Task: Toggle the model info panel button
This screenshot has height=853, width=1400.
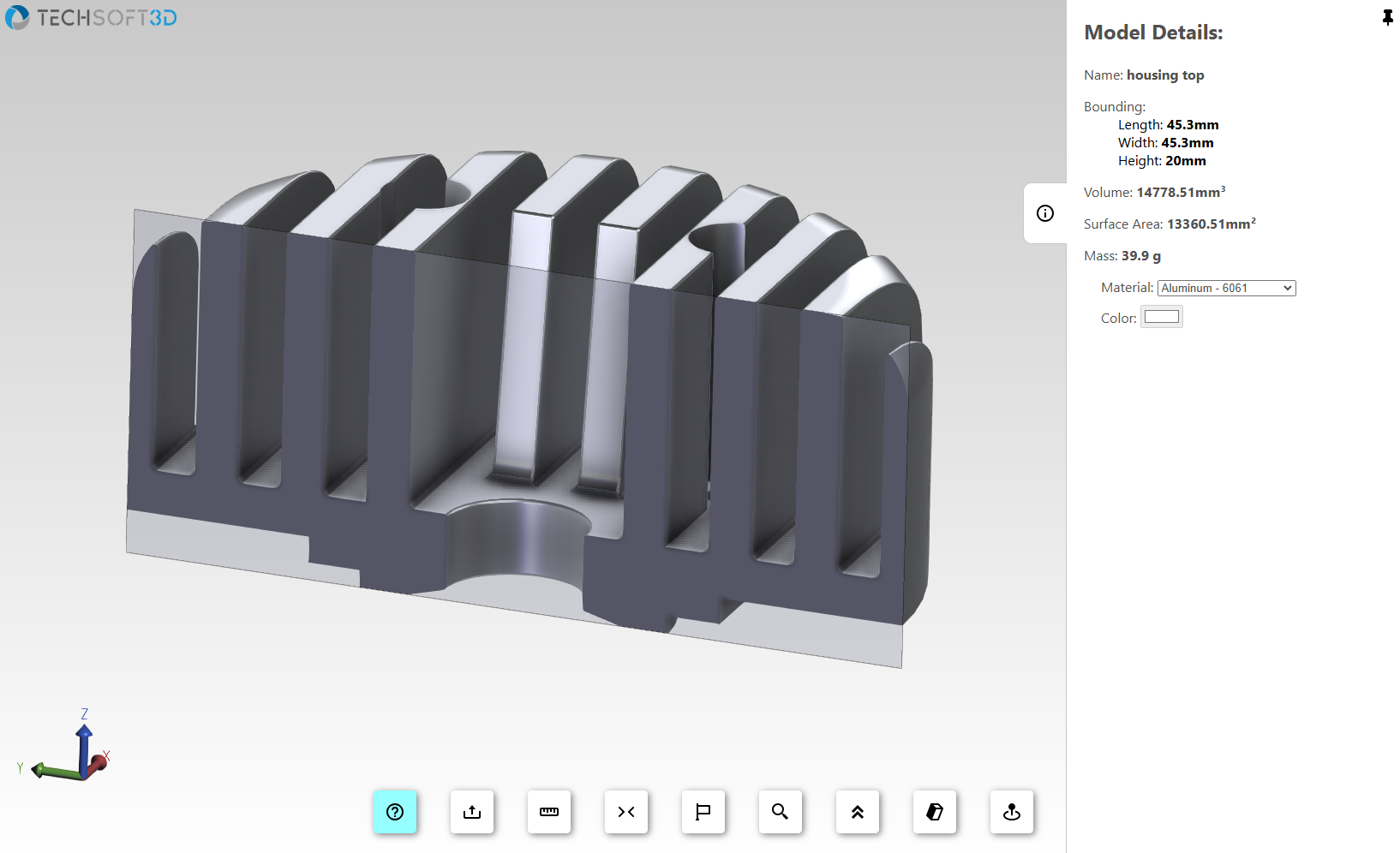Action: [x=1045, y=213]
